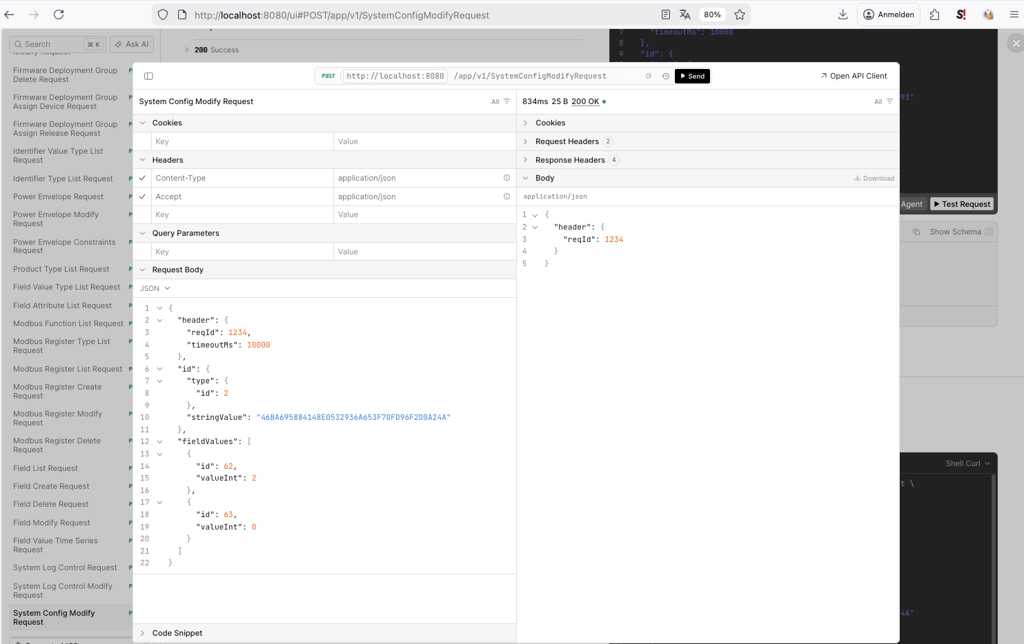This screenshot has height=644, width=1024.
Task: Uncheck the Accept header checkbox
Action: click(142, 197)
